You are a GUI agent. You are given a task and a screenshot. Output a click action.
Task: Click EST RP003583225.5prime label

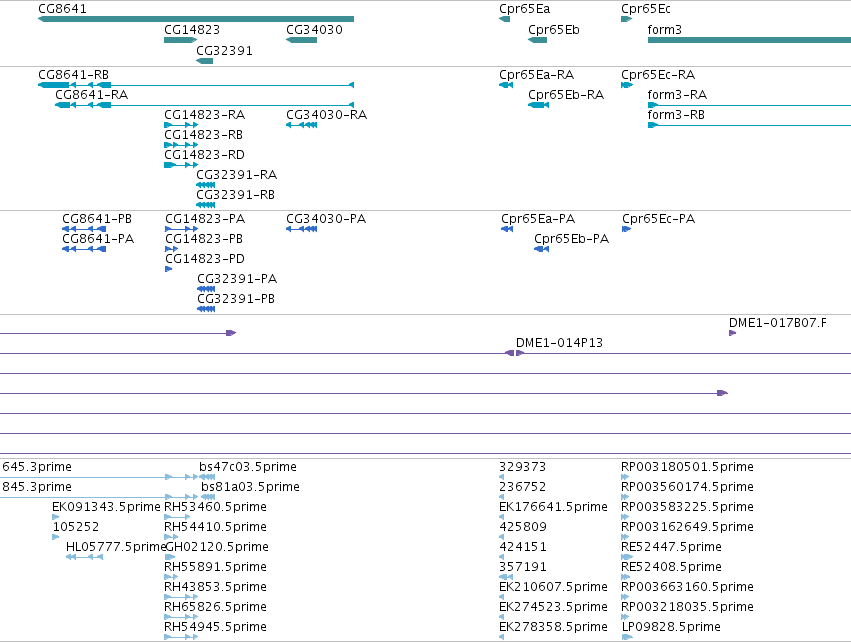click(x=687, y=507)
